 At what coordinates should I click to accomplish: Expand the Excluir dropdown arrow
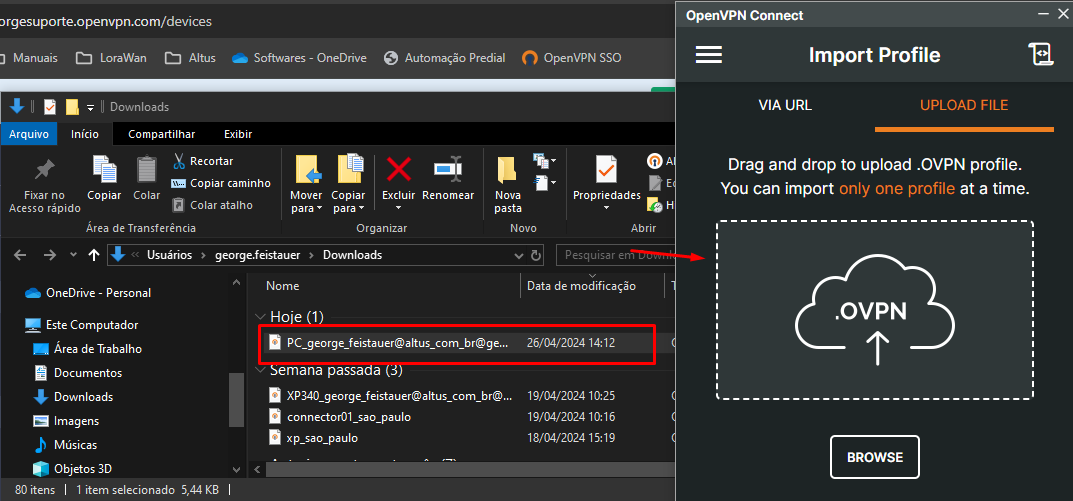pos(398,208)
